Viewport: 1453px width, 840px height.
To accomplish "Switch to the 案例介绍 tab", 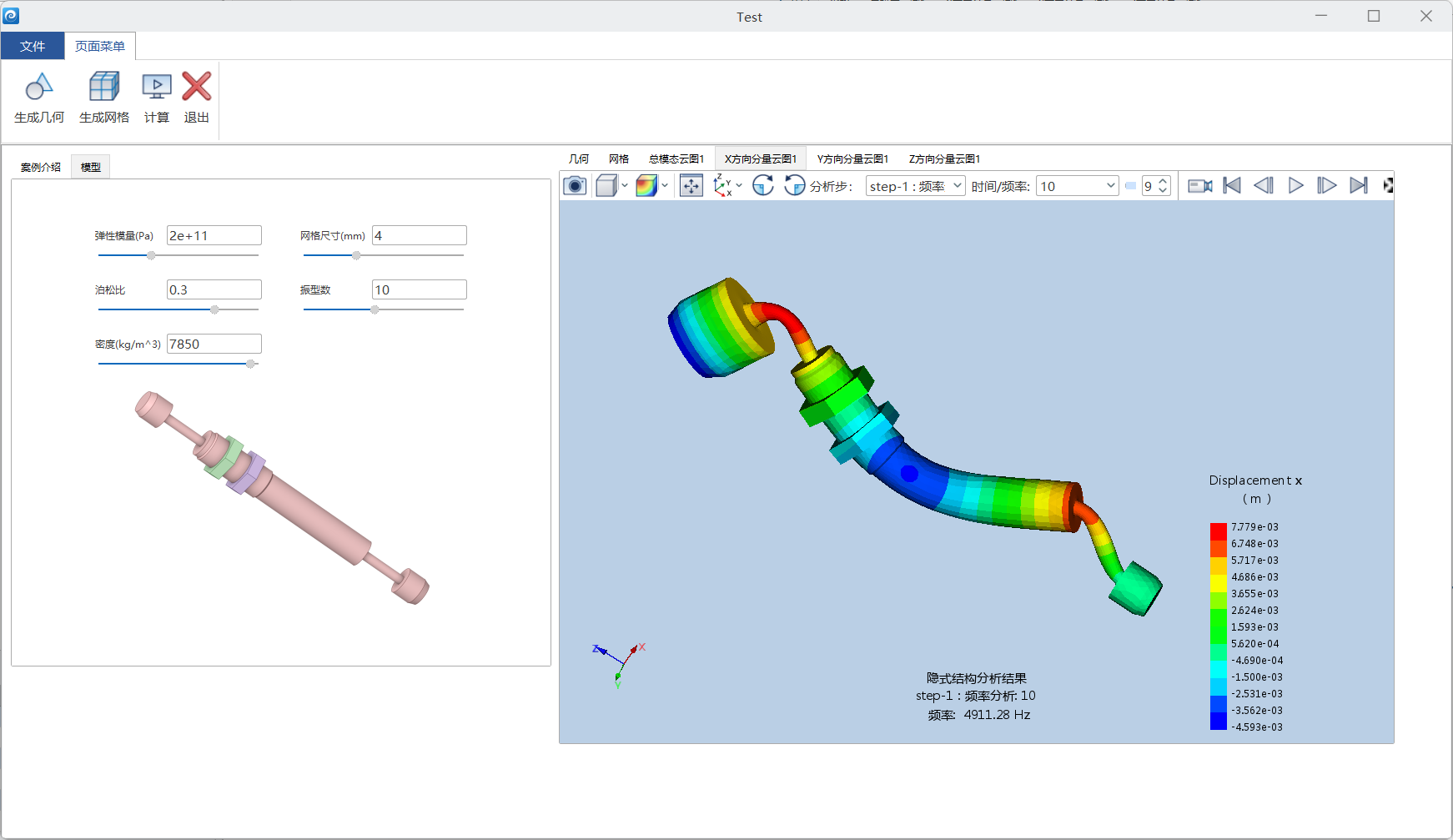I will tap(41, 167).
